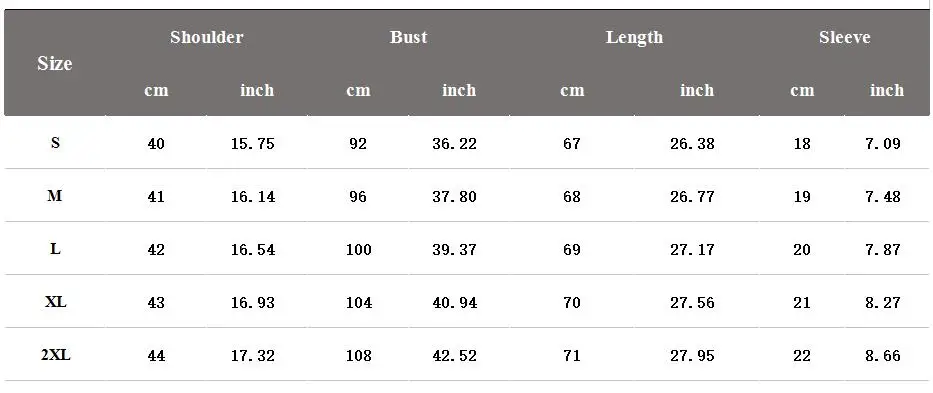Screen dimensions: 933x393
Task: Select the 27.56 length inch value
Action: [692, 302]
